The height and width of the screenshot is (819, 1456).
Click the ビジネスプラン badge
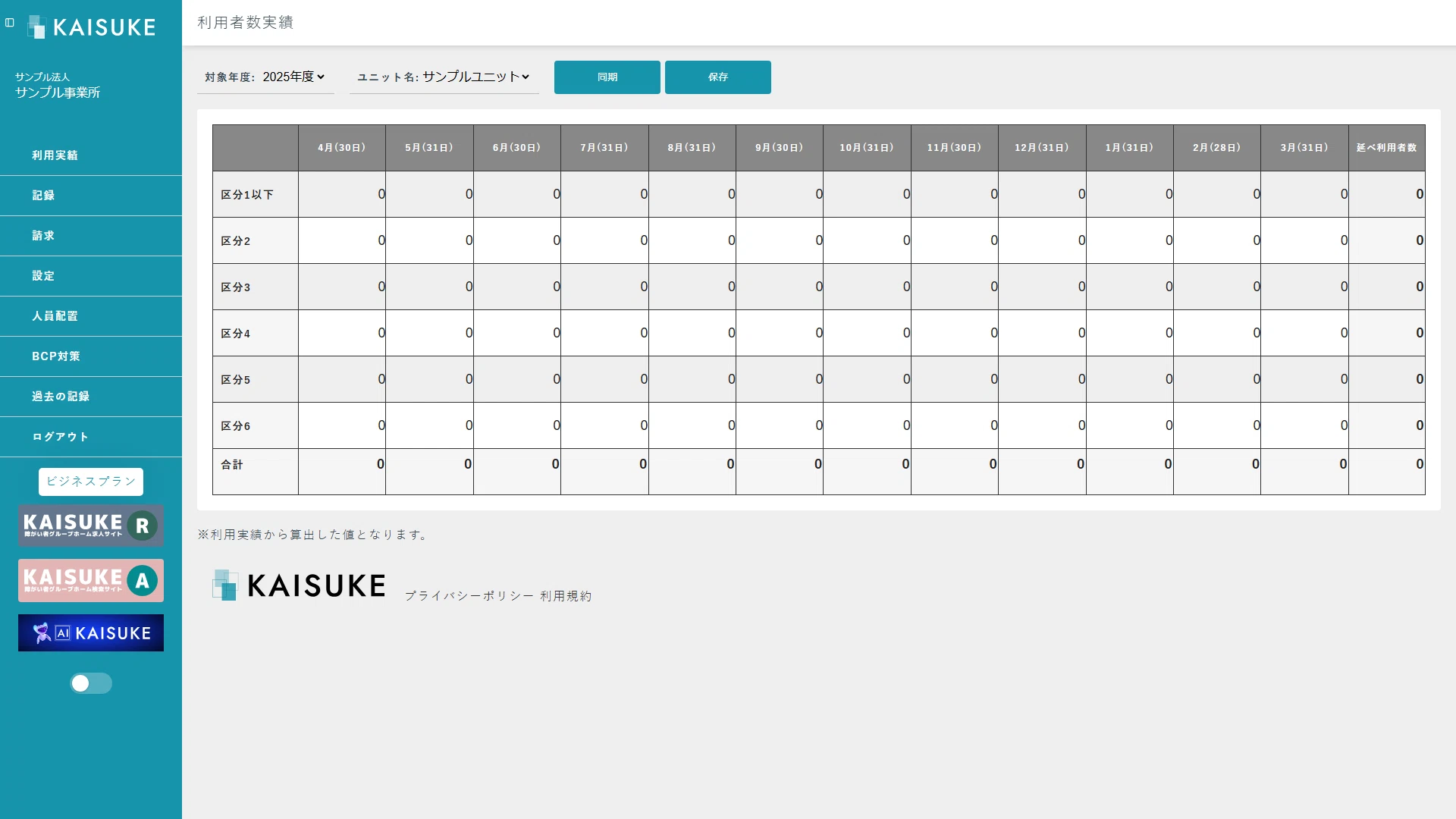click(x=91, y=482)
